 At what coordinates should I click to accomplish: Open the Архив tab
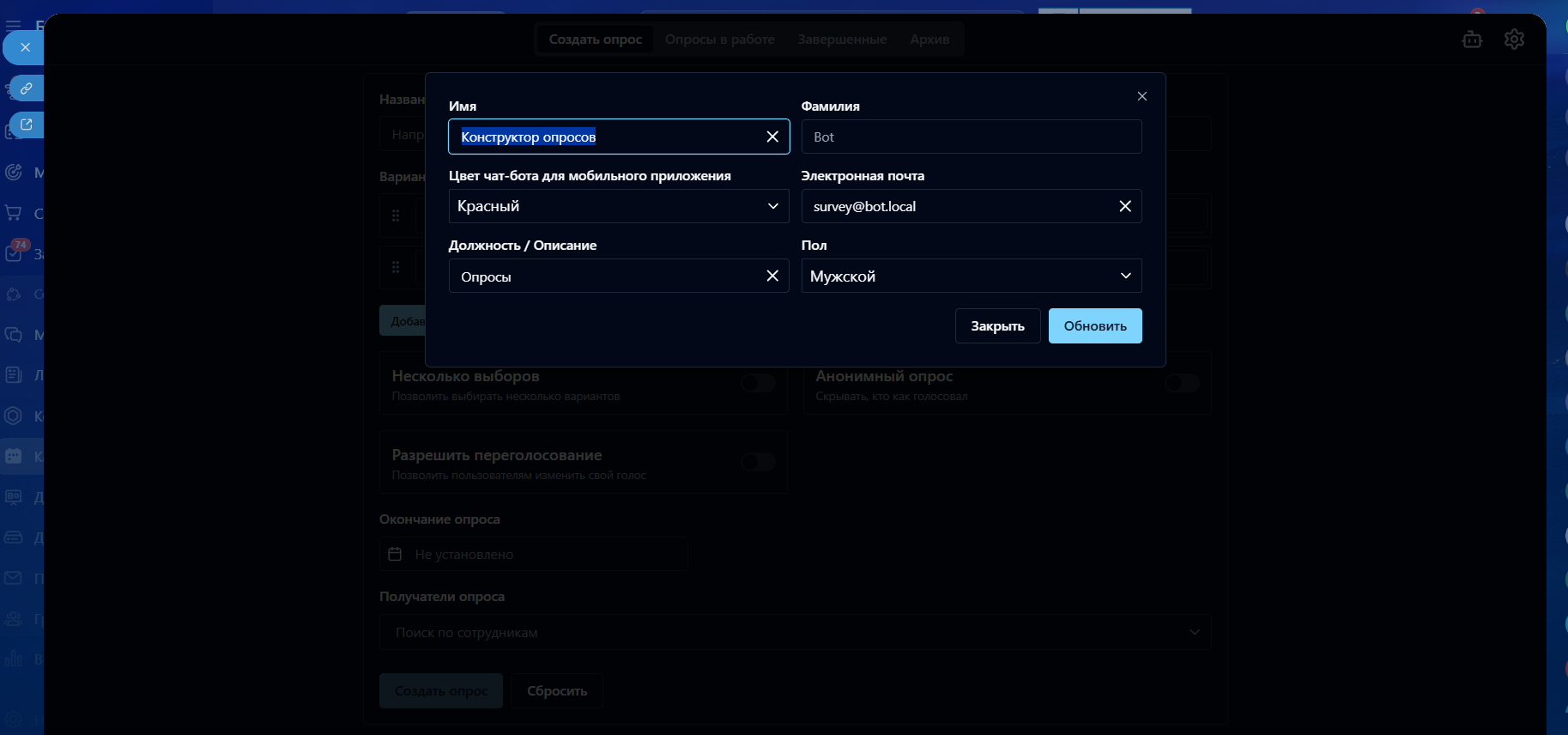pyautogui.click(x=929, y=39)
